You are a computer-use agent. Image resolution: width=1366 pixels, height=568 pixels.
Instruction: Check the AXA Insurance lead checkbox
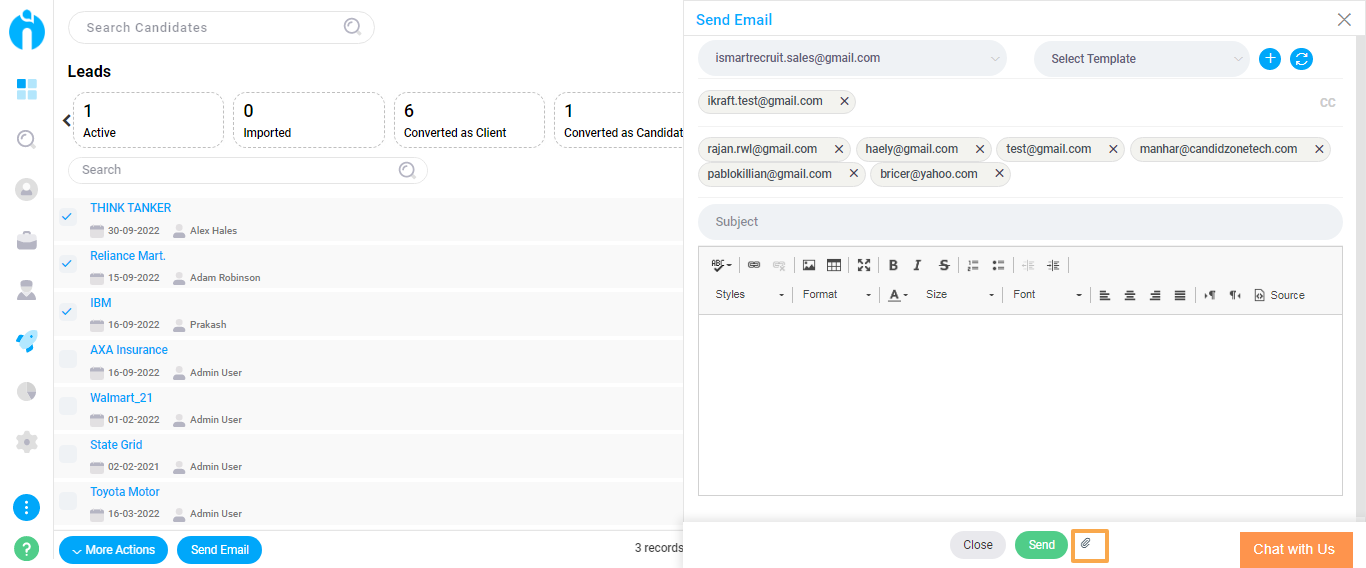click(68, 359)
